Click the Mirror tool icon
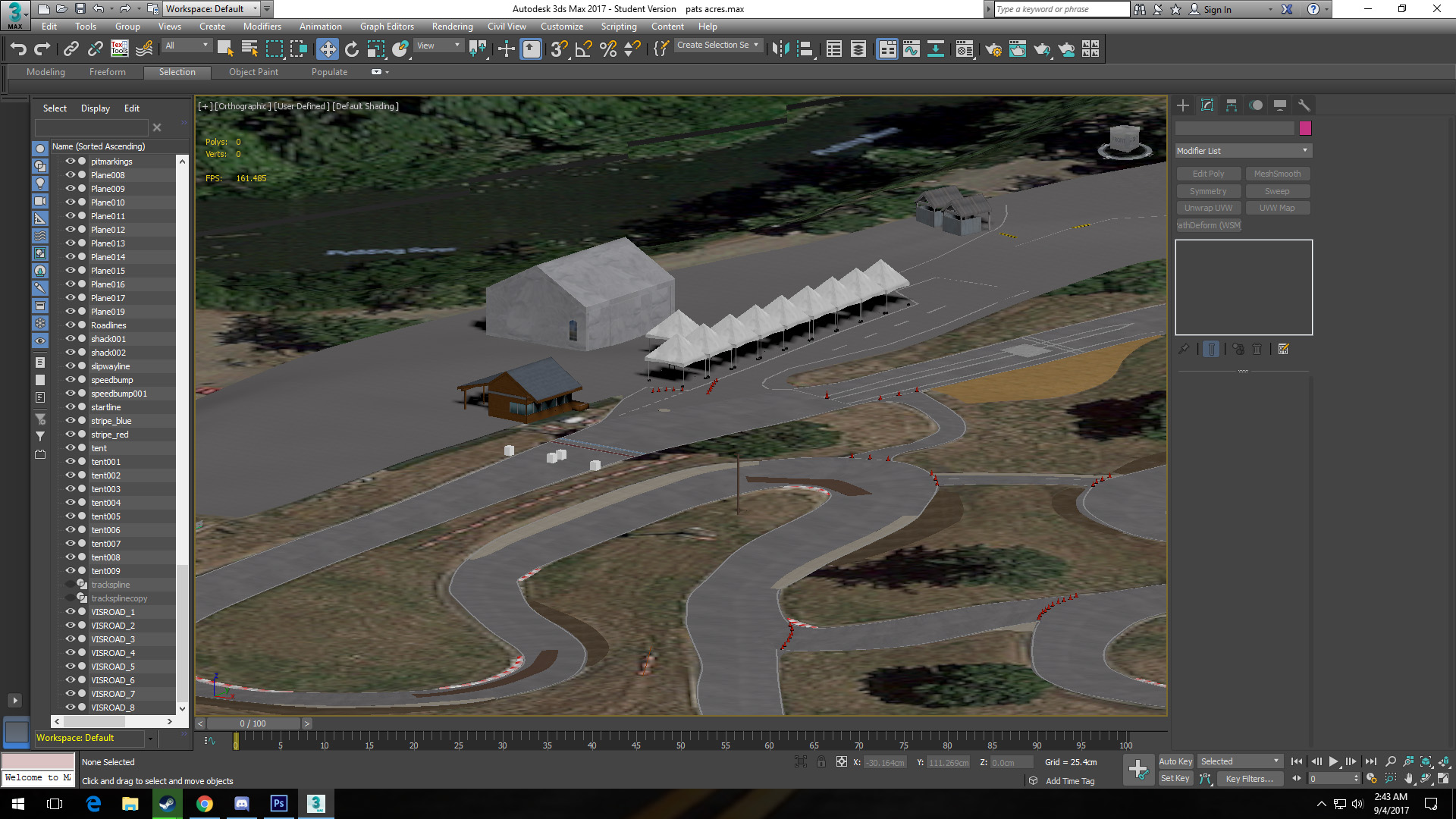Viewport: 1456px width, 819px height. pos(781,49)
